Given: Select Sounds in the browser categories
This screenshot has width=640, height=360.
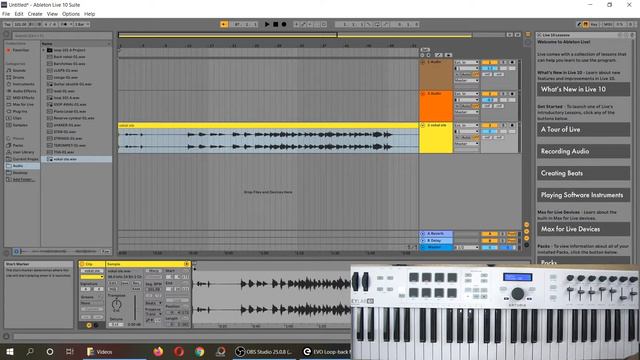Looking at the screenshot, I should pyautogui.click(x=19, y=71).
